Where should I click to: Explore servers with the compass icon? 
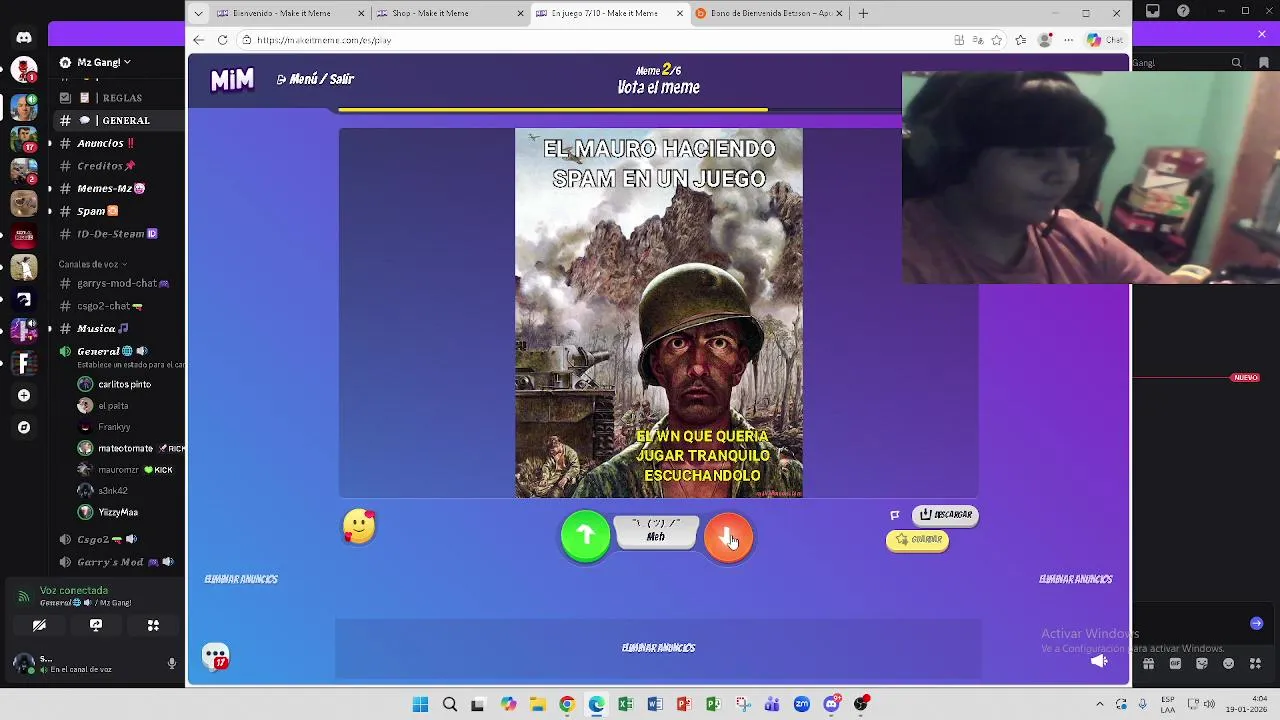(24, 427)
